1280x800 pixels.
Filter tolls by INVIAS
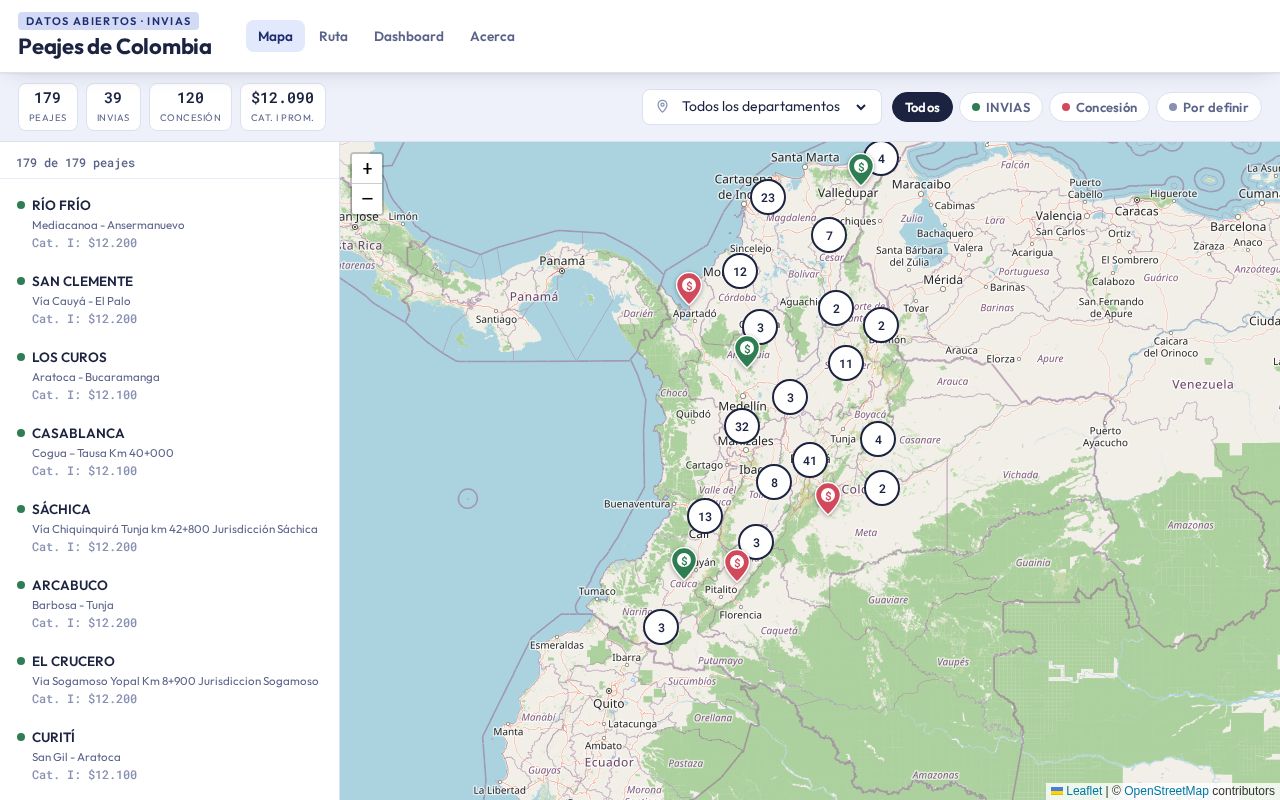(1001, 107)
